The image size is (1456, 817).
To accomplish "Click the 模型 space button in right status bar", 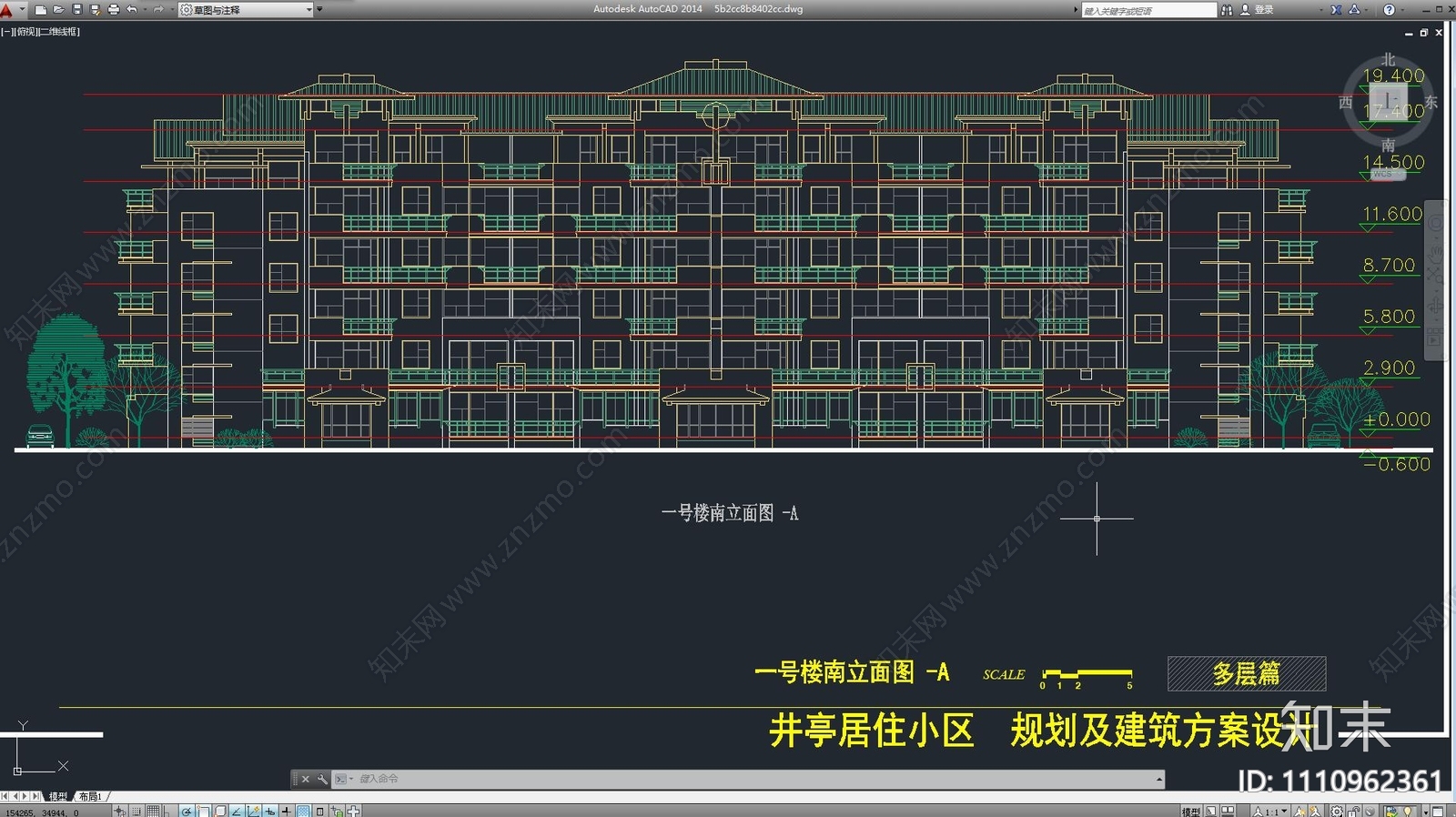I will point(1191,811).
